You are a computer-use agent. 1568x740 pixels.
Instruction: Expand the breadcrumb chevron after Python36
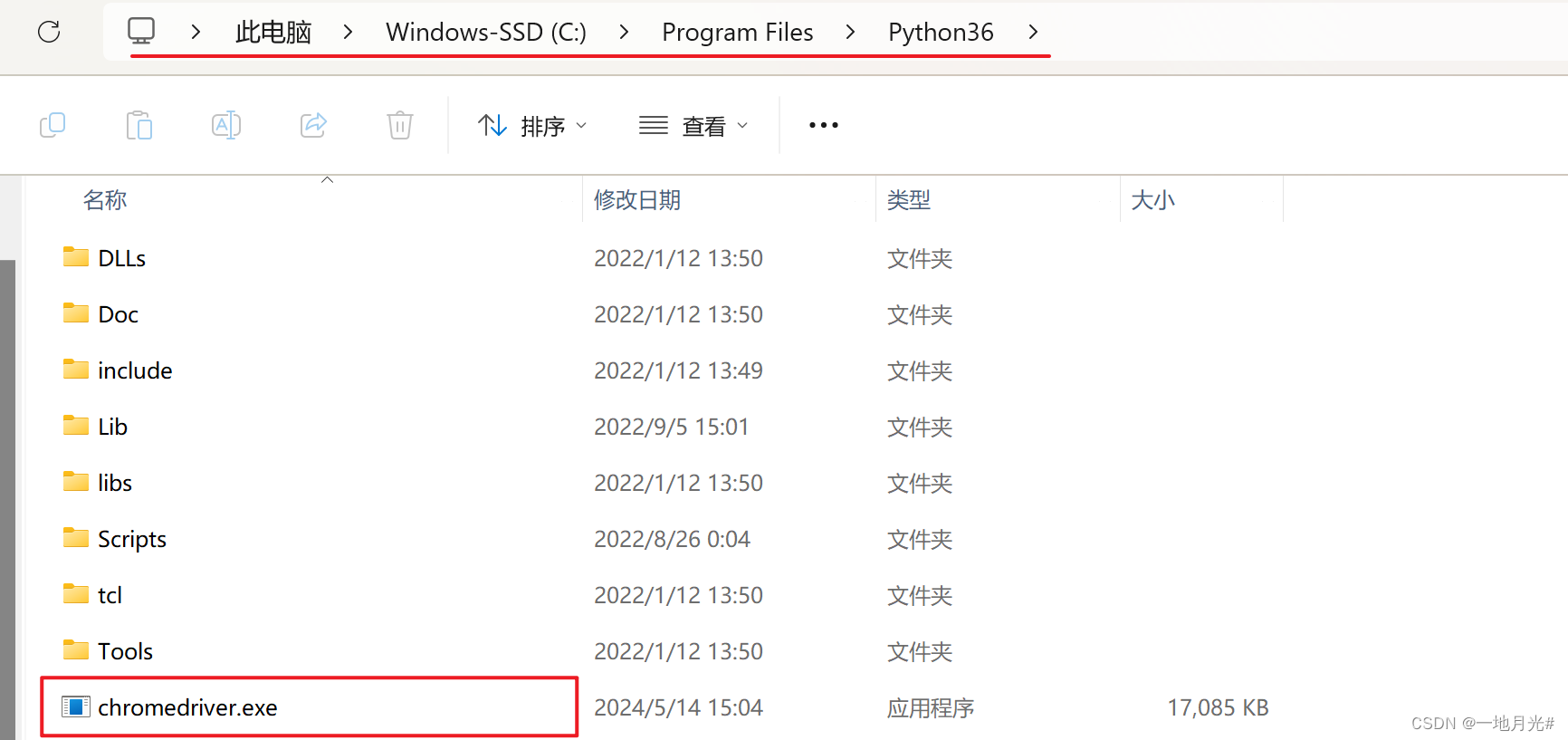[x=1032, y=32]
